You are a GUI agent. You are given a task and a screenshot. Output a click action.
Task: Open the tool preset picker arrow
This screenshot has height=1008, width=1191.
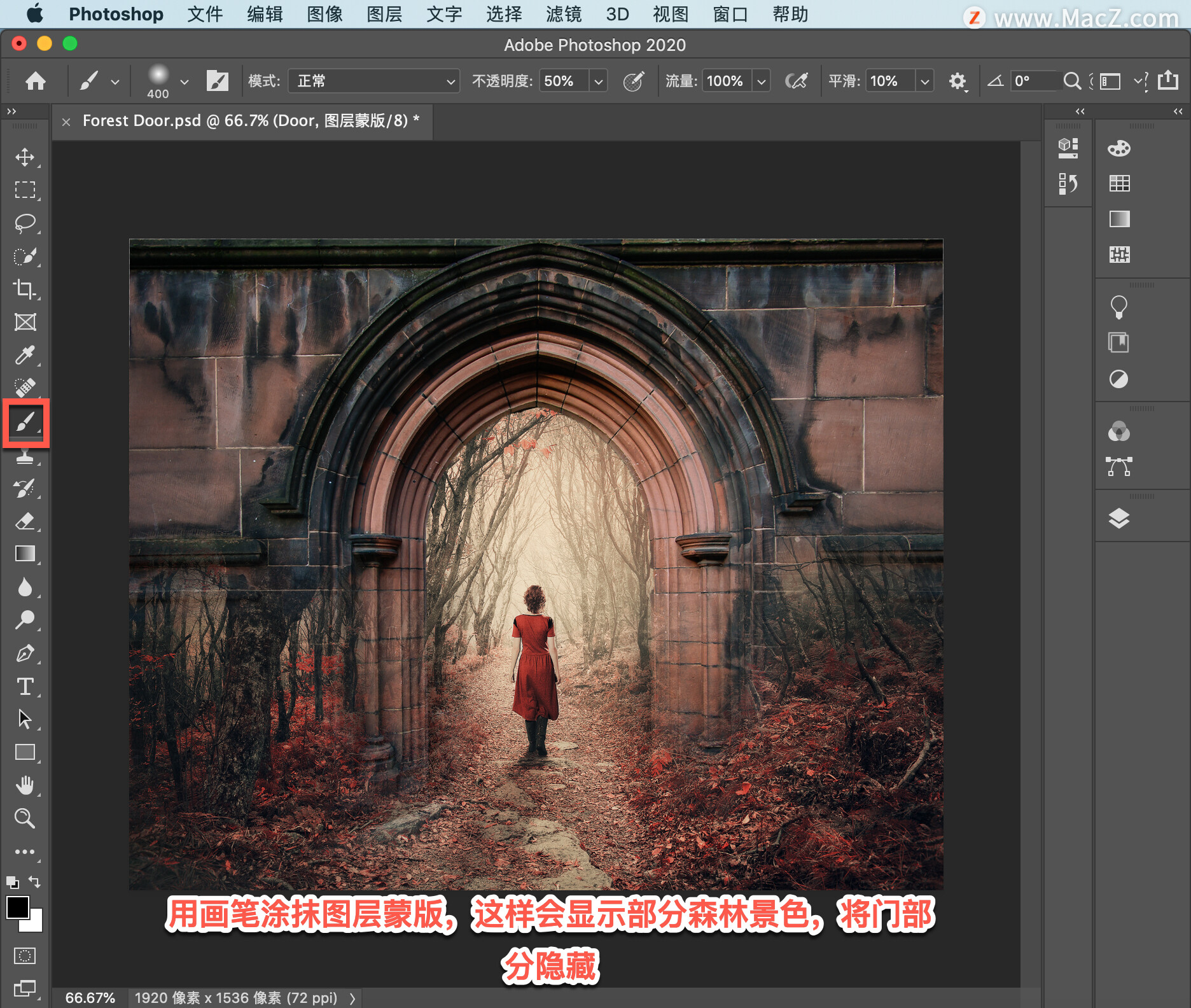tap(115, 81)
